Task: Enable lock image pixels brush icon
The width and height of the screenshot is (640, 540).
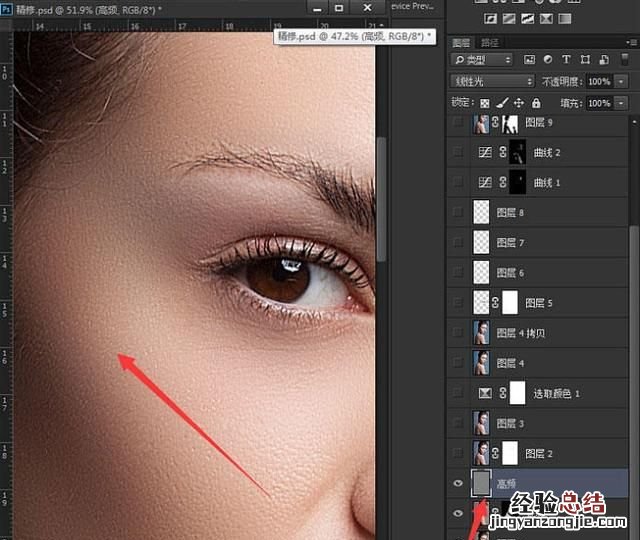Action: click(x=502, y=103)
